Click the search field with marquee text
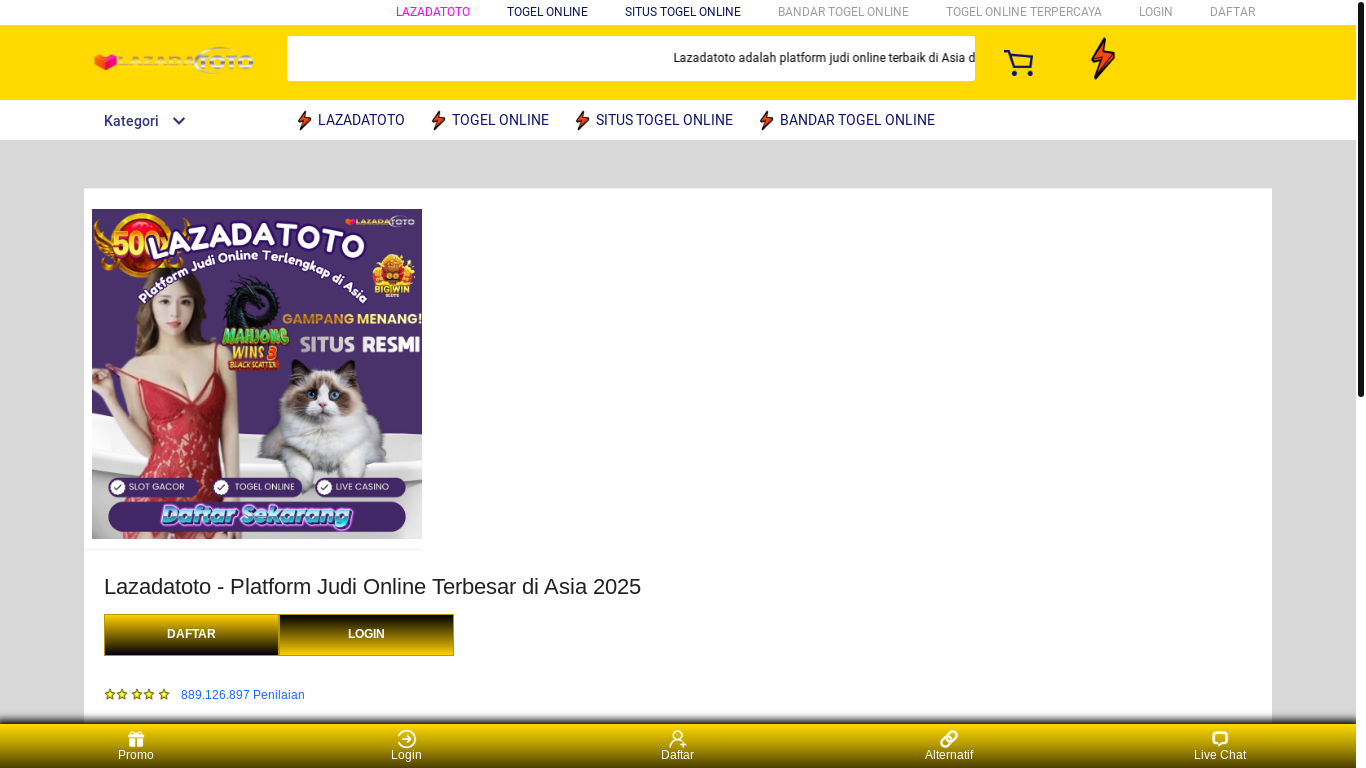Viewport: 1366px width, 768px height. (x=631, y=58)
